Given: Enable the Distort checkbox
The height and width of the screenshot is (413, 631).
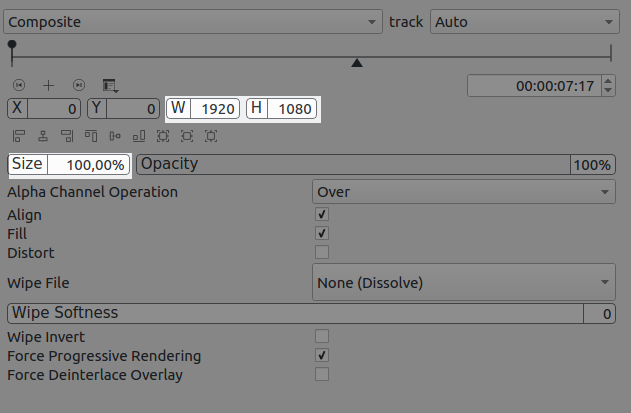Looking at the screenshot, I should pyautogui.click(x=322, y=252).
